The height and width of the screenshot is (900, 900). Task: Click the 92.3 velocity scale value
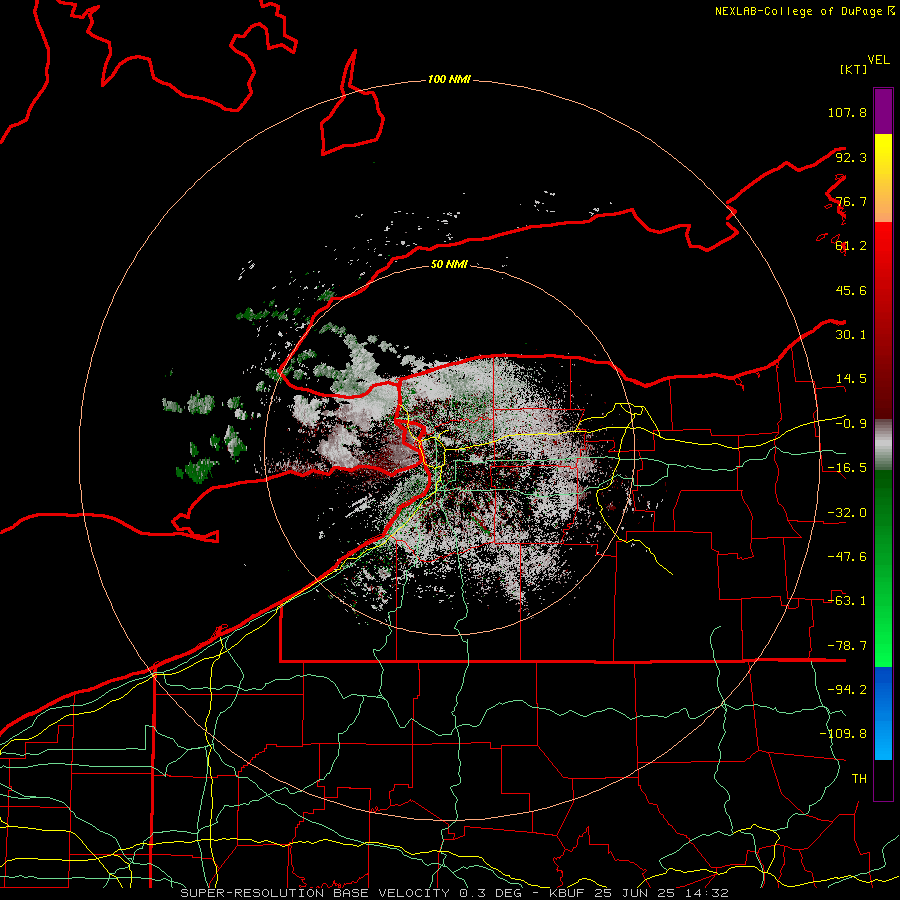pyautogui.click(x=851, y=157)
